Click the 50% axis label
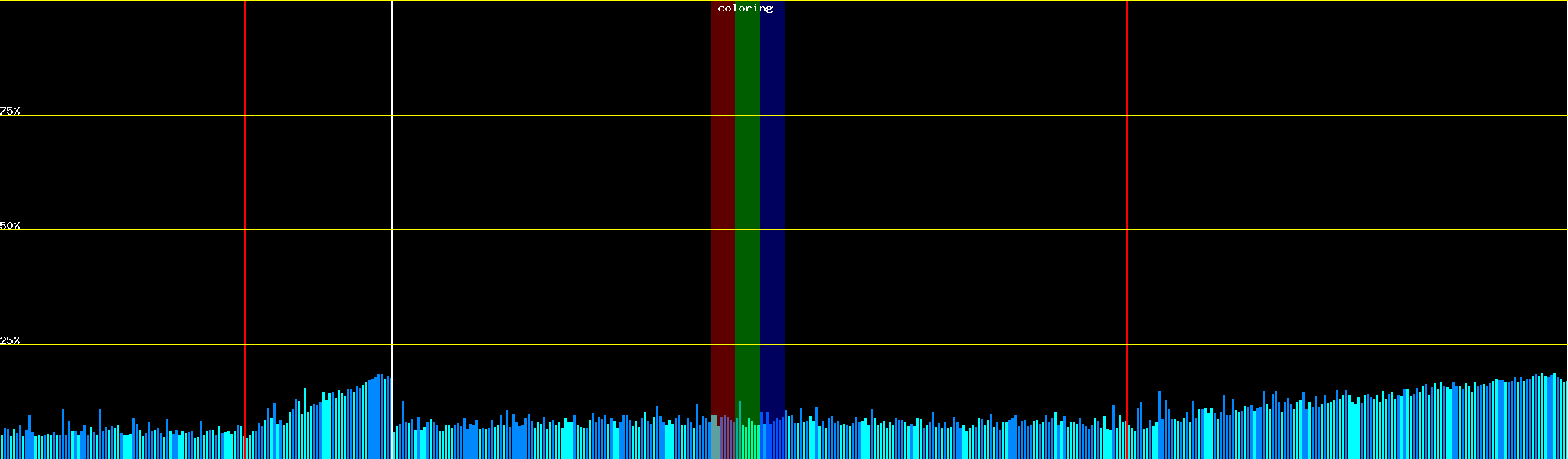1568x459 pixels. tap(10, 226)
